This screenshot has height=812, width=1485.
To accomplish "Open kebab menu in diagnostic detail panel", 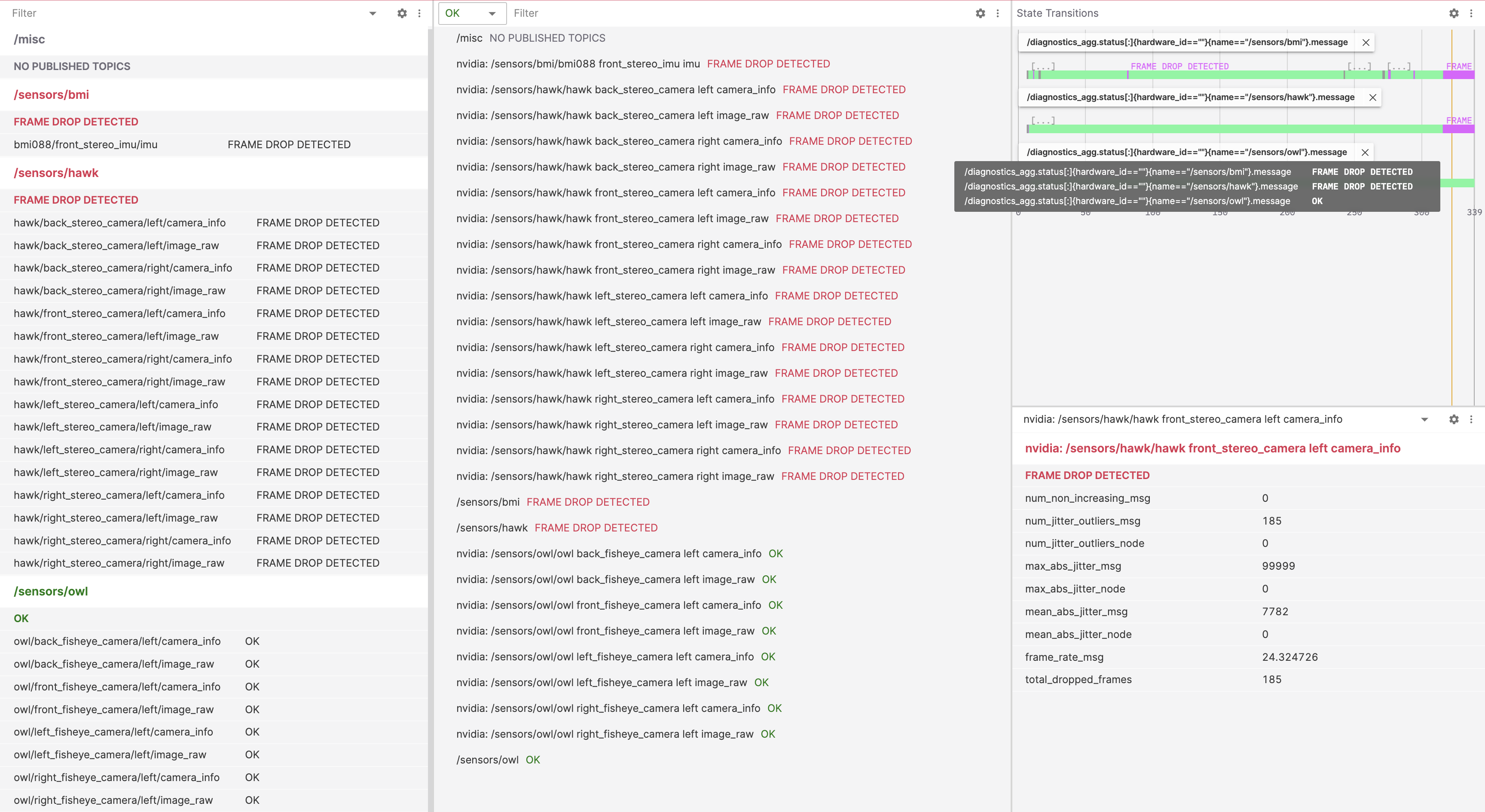I will pos(1470,420).
